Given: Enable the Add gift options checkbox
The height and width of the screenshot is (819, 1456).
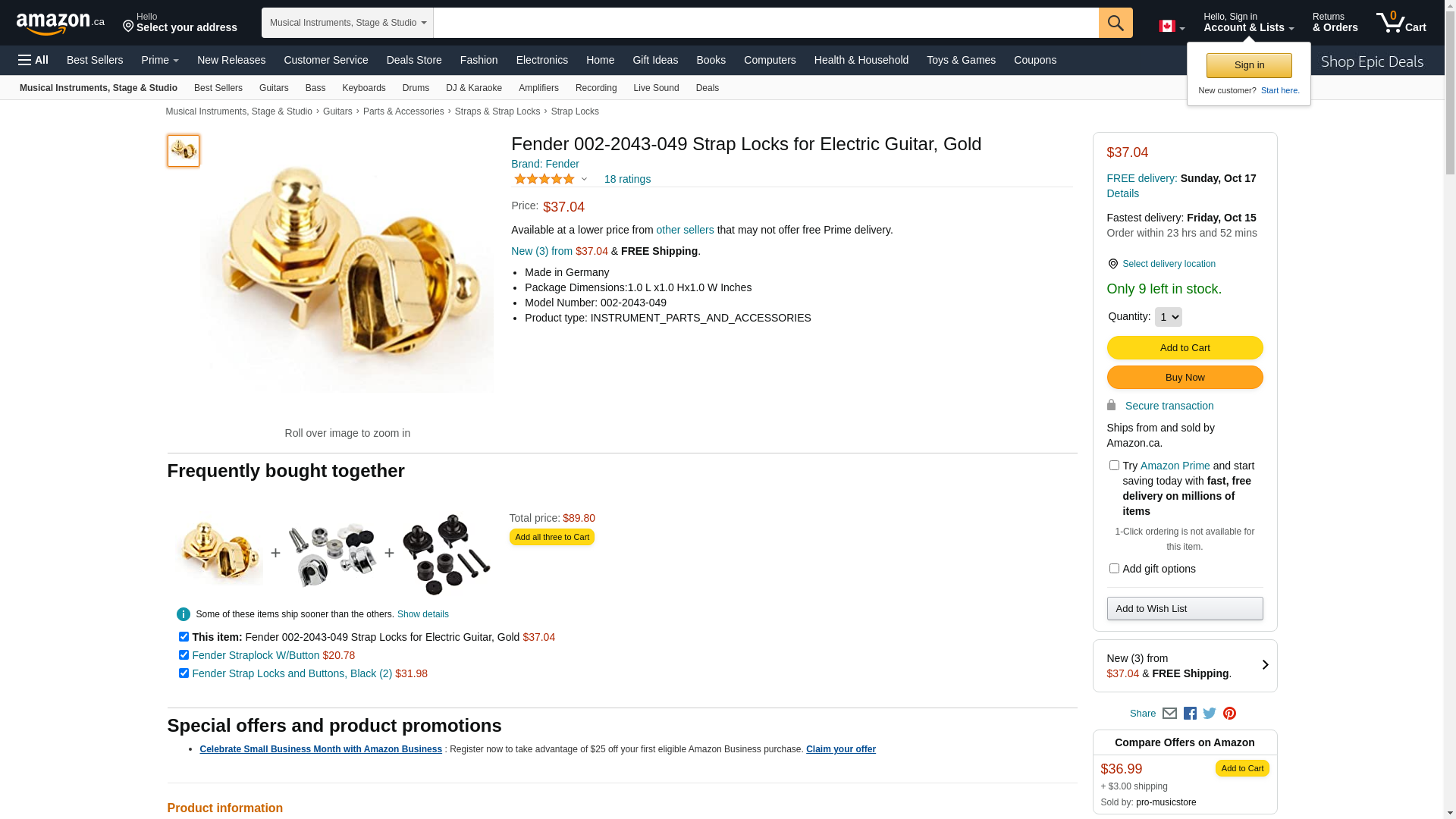Looking at the screenshot, I should point(1114,569).
